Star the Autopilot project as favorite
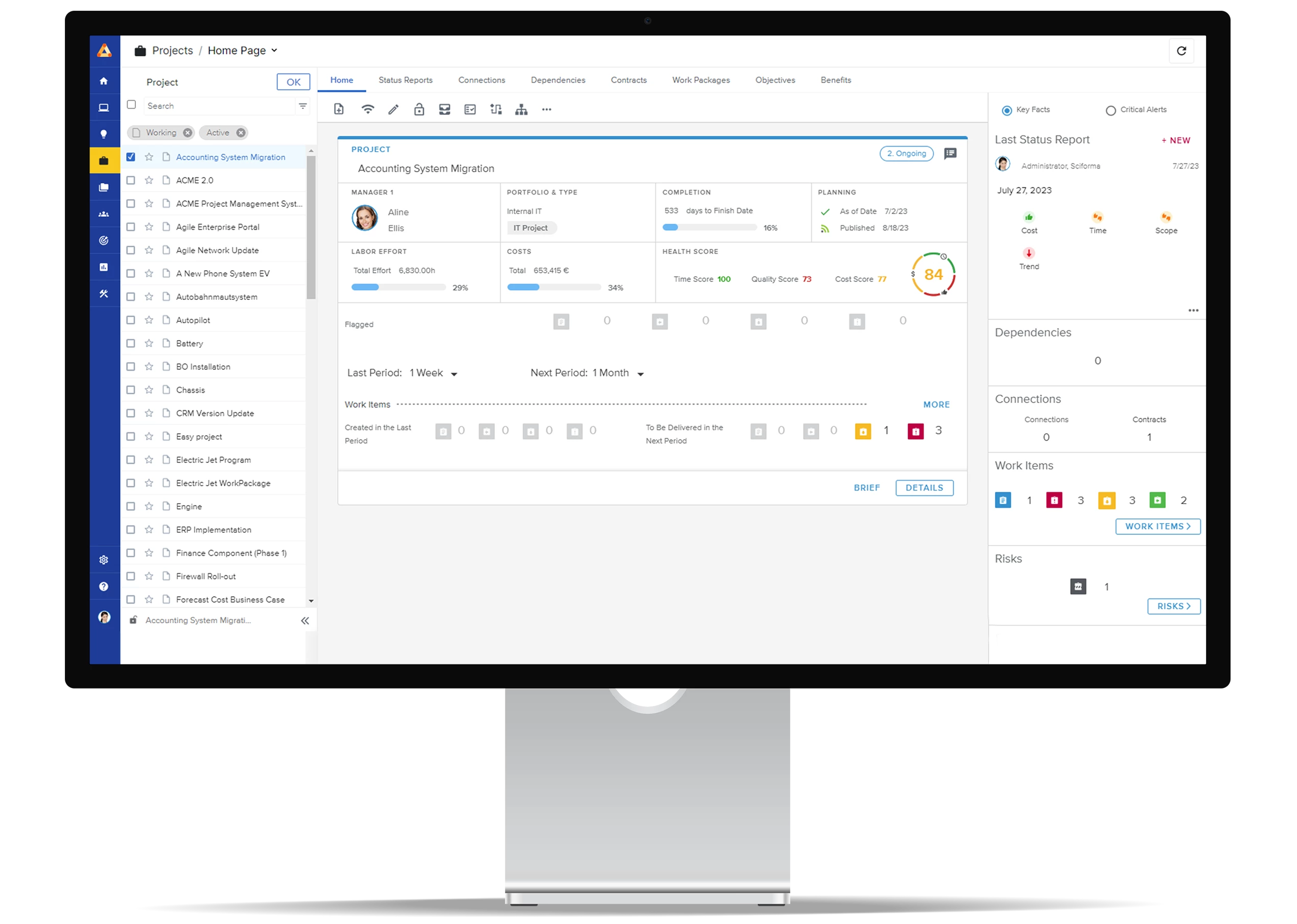The width and height of the screenshot is (1297, 924). coord(149,320)
